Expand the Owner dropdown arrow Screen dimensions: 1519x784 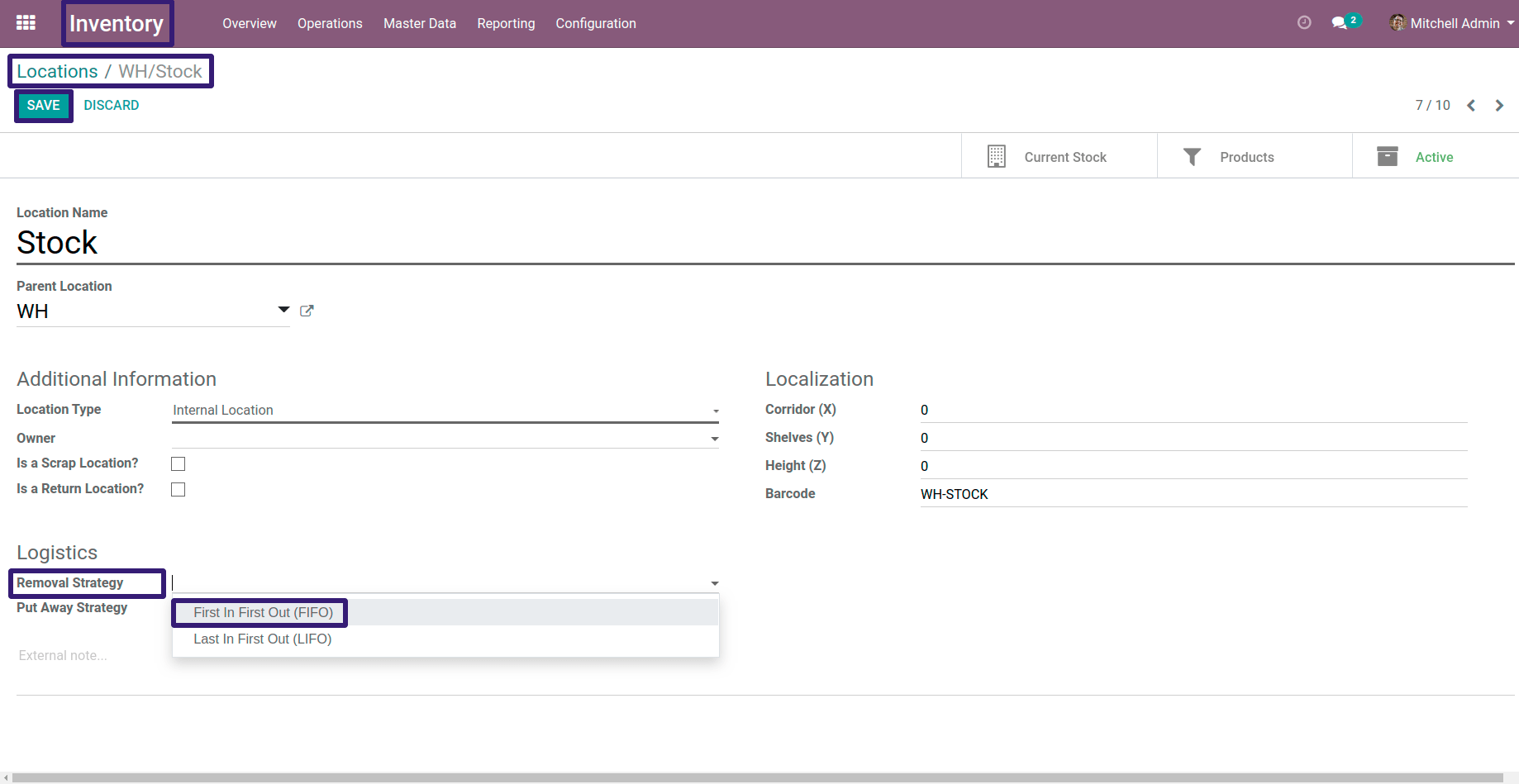tap(715, 439)
